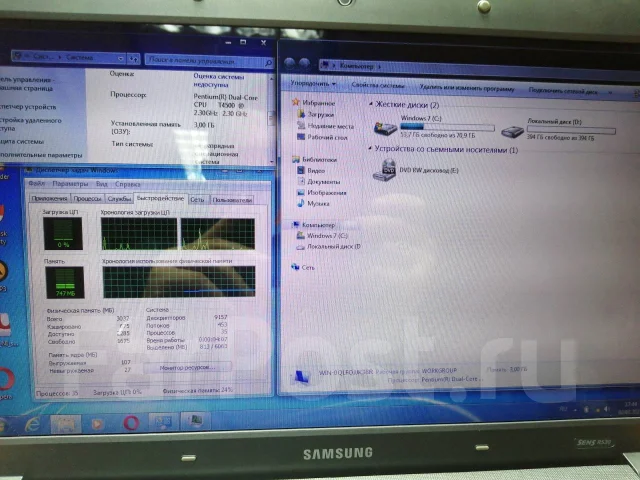Select Windows 7 (C:) in navigation tree
Viewport: 640px width, 480px height.
[322, 236]
